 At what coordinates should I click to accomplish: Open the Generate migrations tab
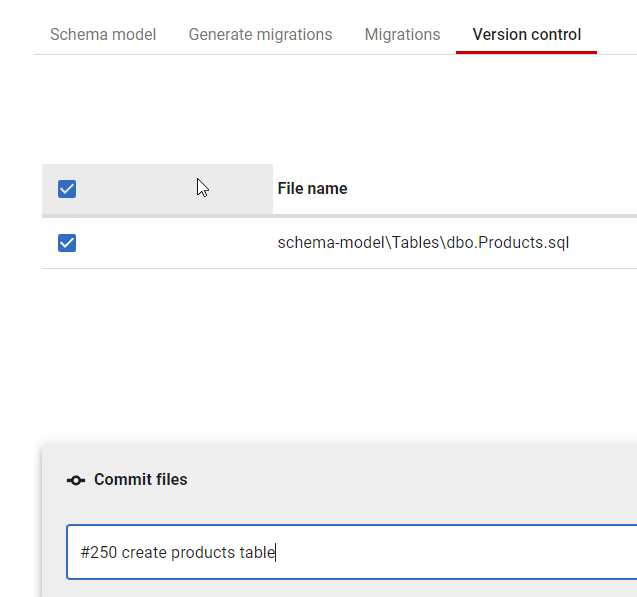click(x=260, y=34)
